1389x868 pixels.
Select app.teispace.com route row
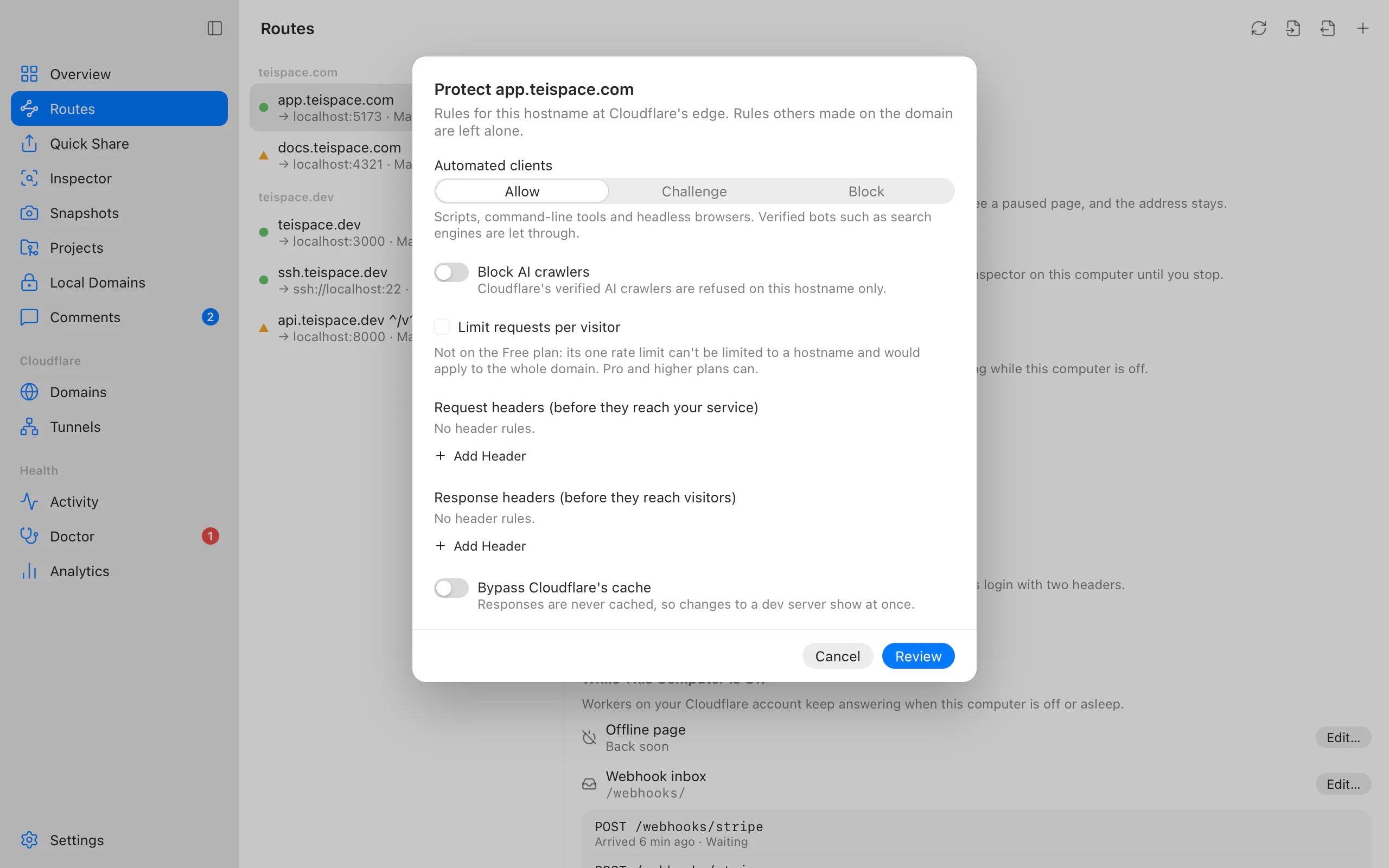click(x=331, y=107)
